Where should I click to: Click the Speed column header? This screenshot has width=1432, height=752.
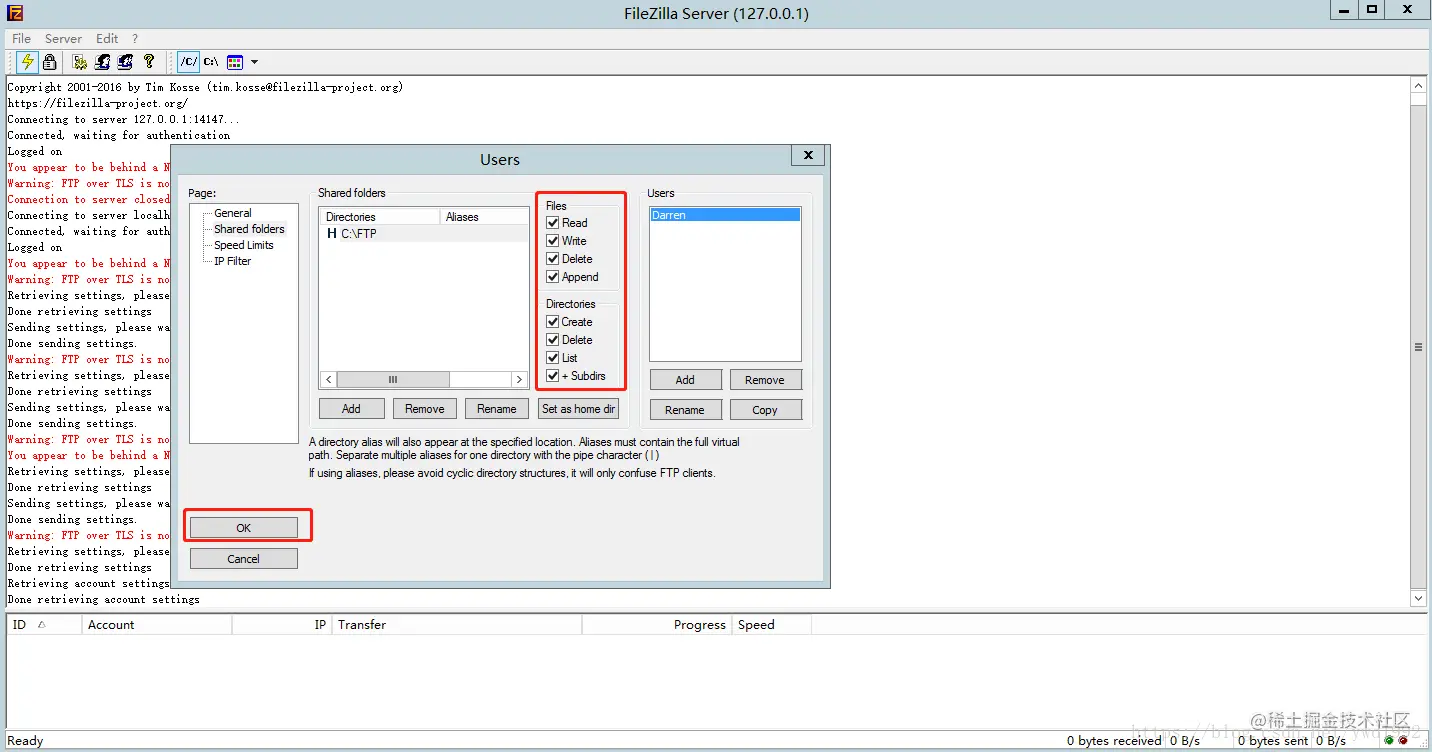coord(772,625)
